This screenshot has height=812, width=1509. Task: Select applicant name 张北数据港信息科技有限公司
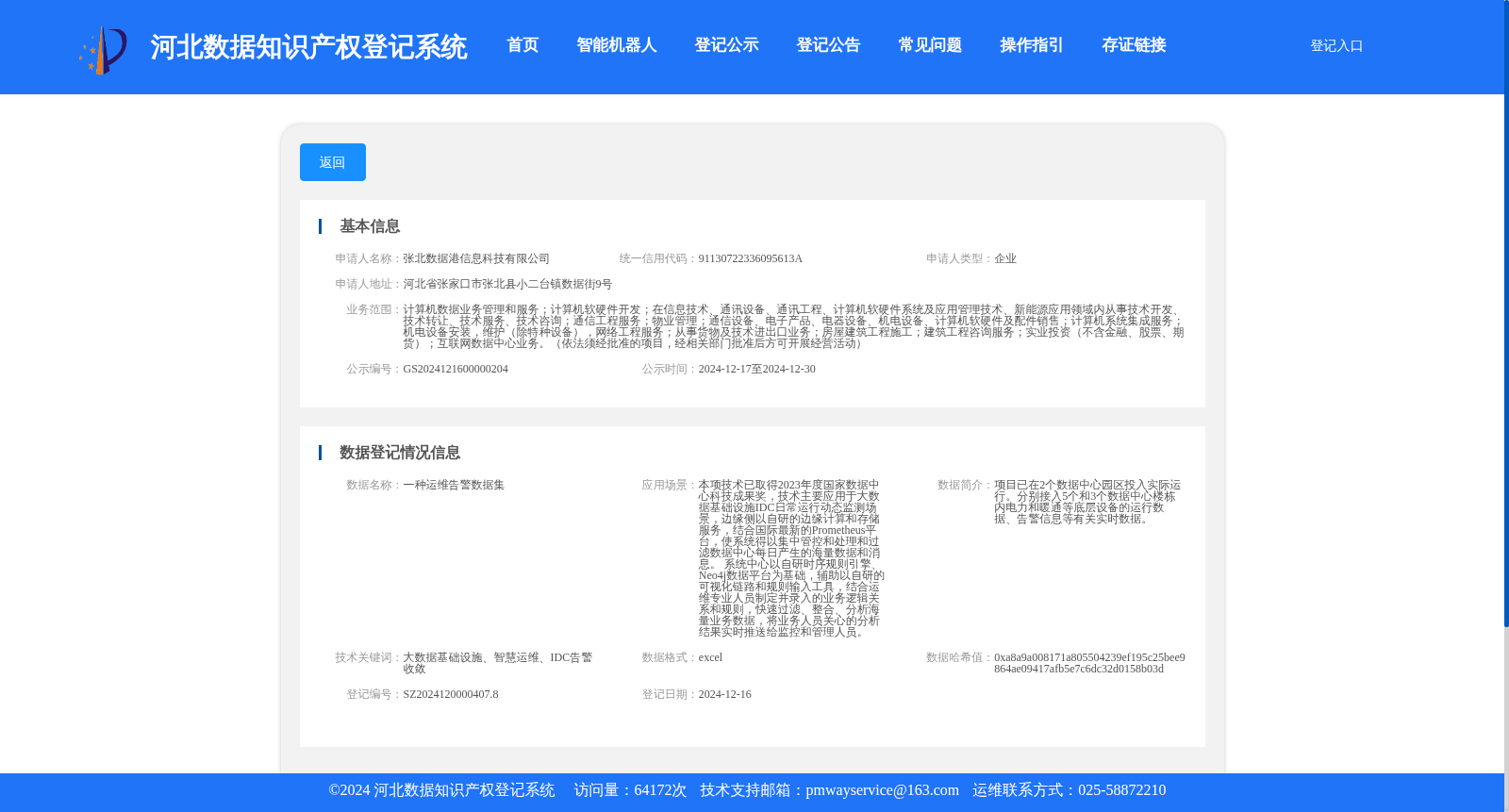(x=476, y=258)
